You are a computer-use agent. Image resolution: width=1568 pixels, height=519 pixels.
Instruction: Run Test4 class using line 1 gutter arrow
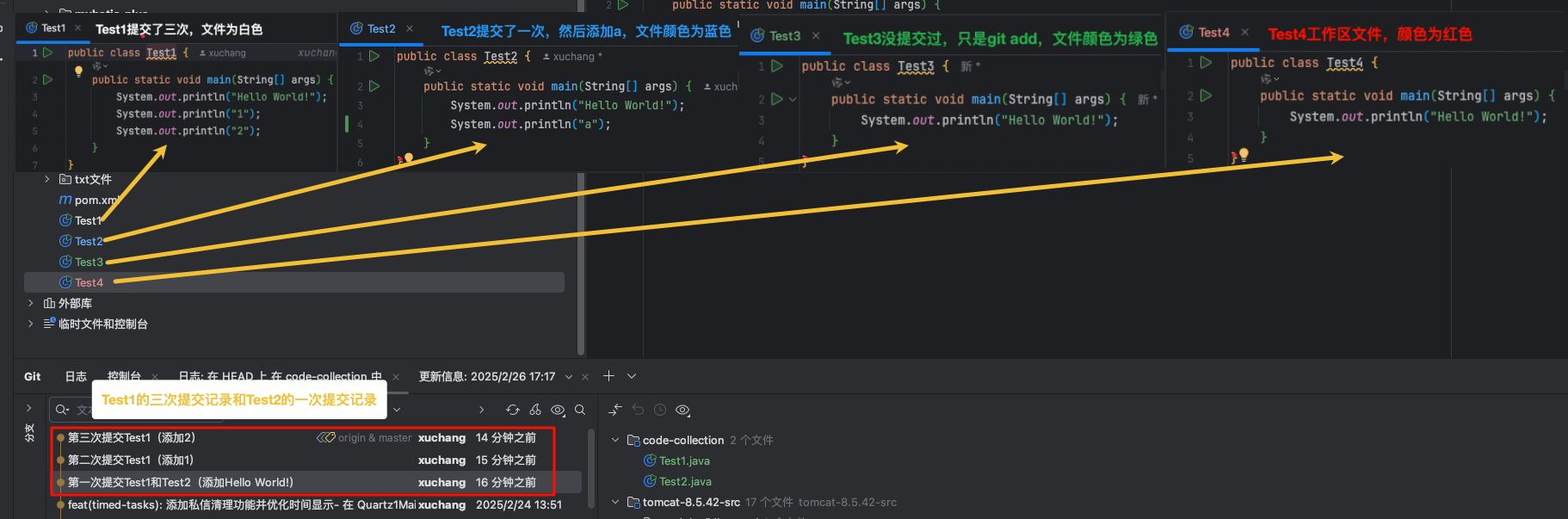(1206, 63)
